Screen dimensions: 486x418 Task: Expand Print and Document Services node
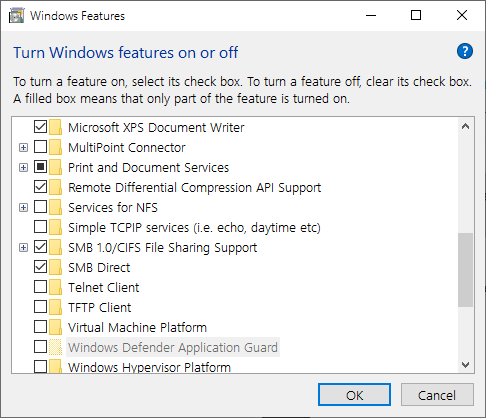(23, 167)
